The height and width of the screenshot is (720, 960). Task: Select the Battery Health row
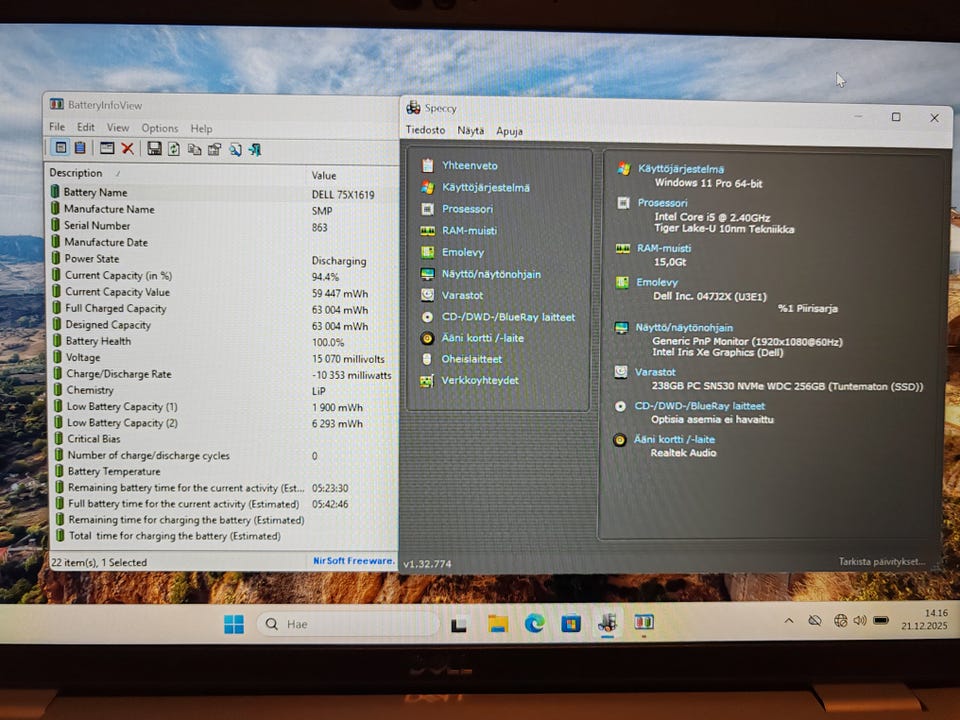[x=223, y=341]
